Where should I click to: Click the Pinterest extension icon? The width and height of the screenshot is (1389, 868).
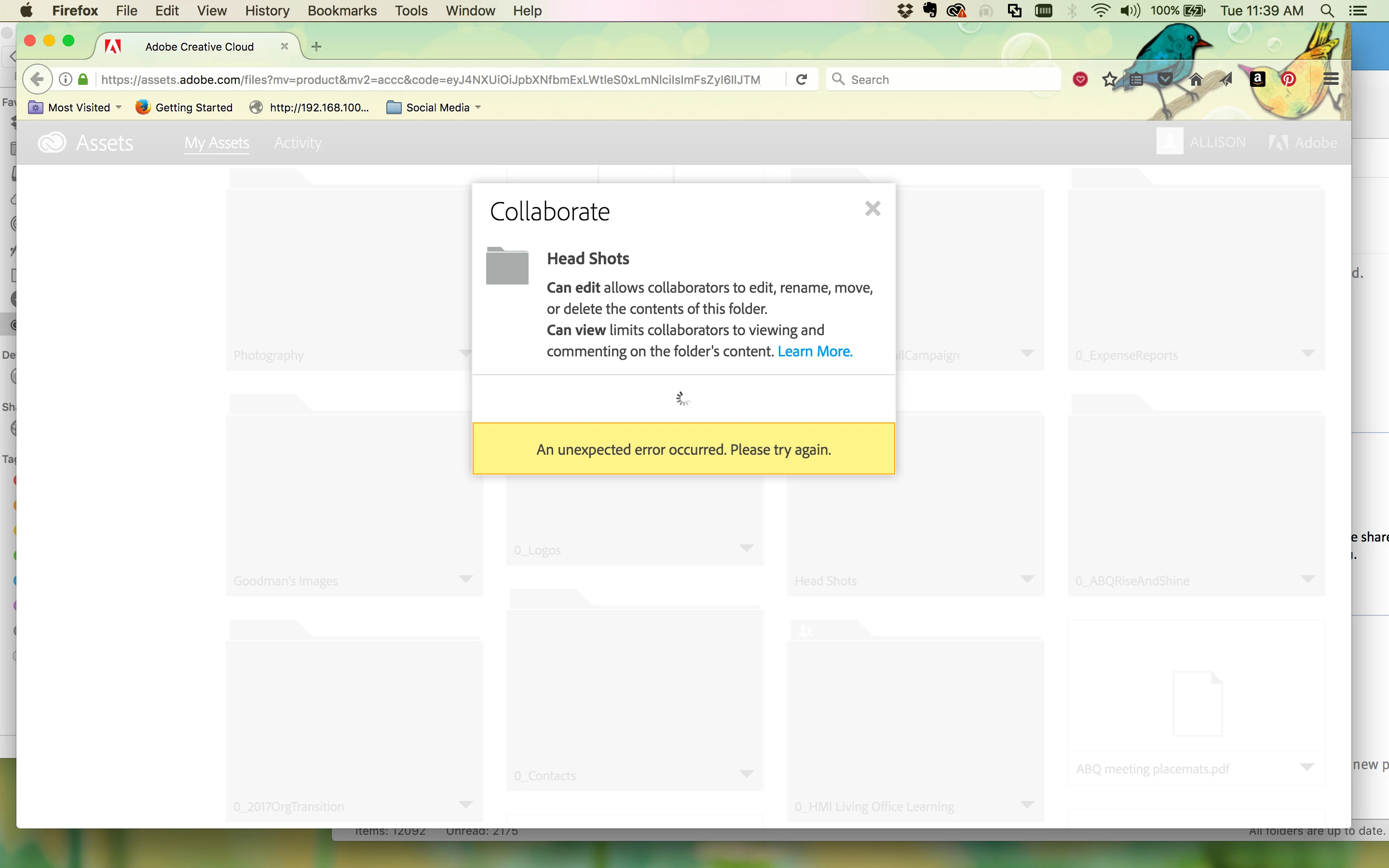click(x=1289, y=79)
